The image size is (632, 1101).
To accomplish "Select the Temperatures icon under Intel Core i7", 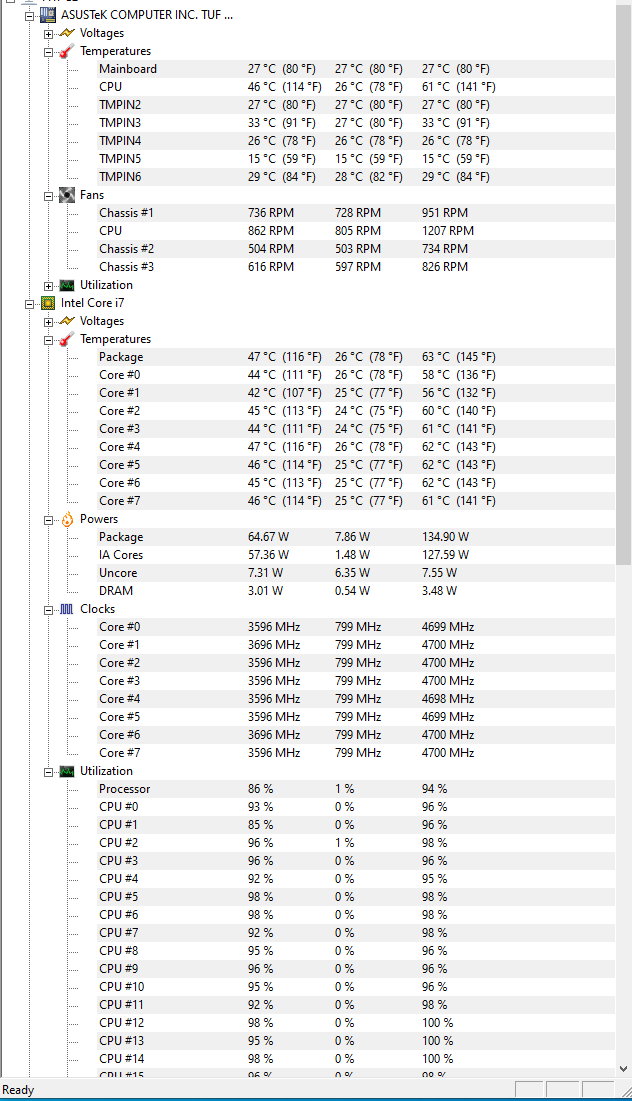I will (x=66, y=338).
